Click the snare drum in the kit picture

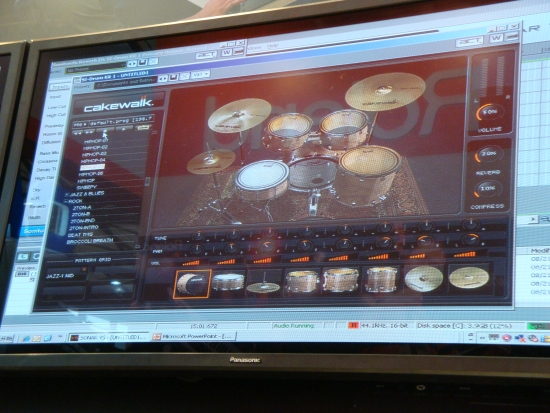tap(262, 180)
